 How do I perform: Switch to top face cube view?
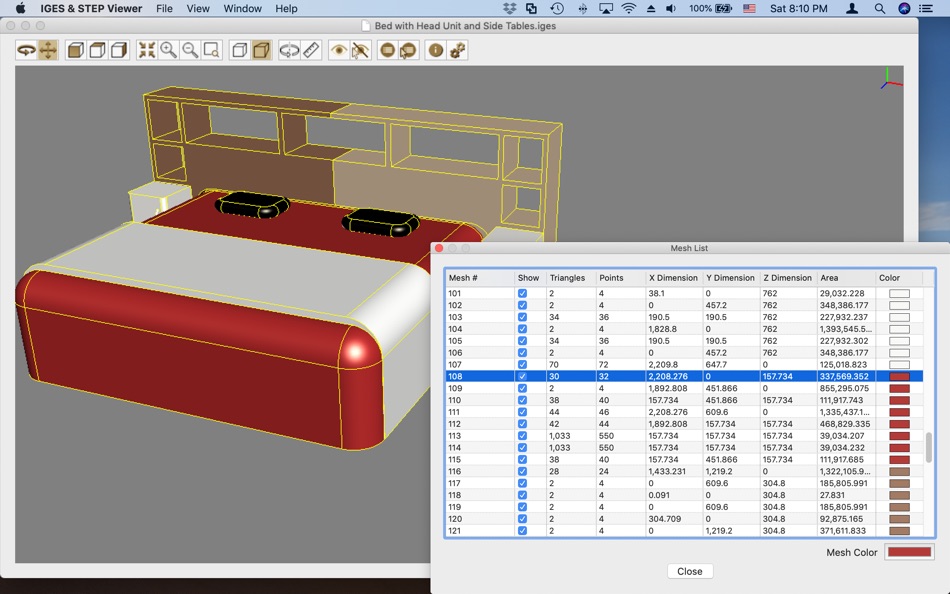coord(98,50)
